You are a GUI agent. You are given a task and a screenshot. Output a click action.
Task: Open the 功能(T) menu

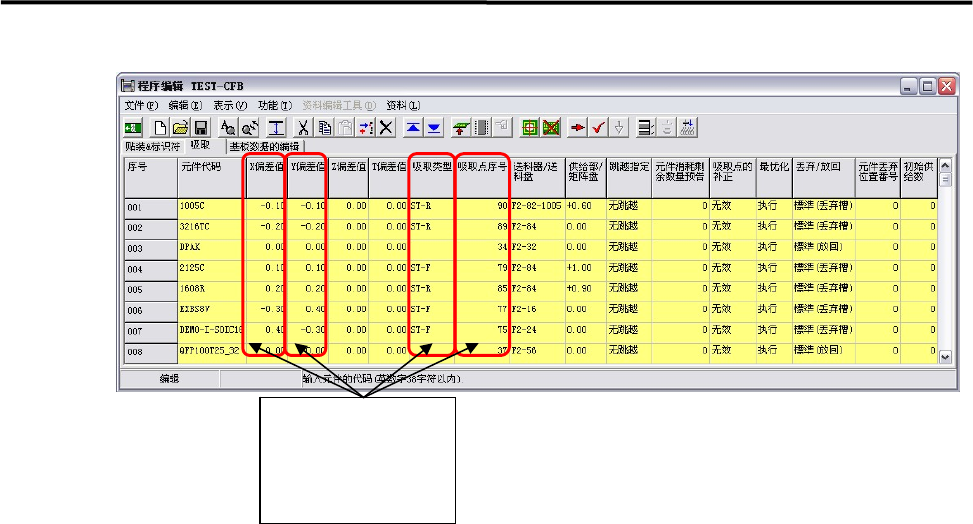[275, 105]
